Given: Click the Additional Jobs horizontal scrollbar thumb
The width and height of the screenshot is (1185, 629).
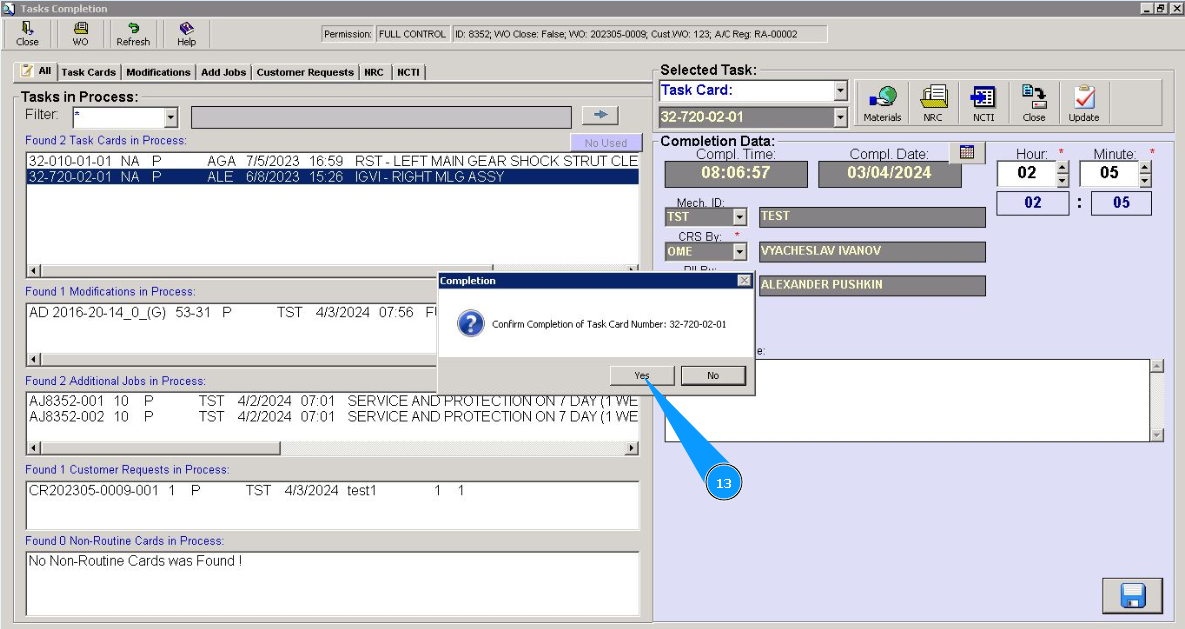Looking at the screenshot, I should (x=160, y=448).
